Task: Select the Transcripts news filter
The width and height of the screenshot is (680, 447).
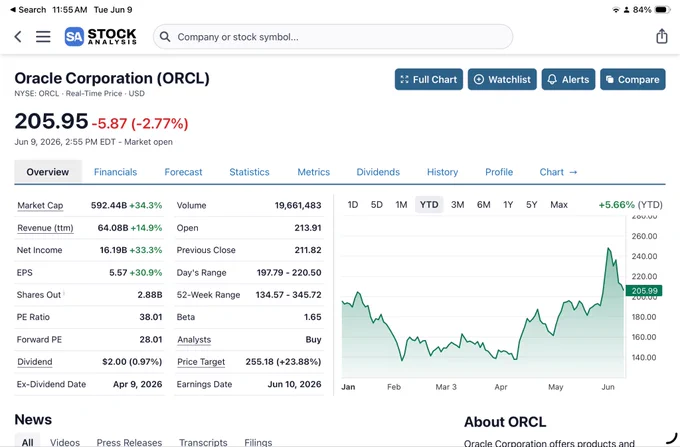Action: coord(203,442)
